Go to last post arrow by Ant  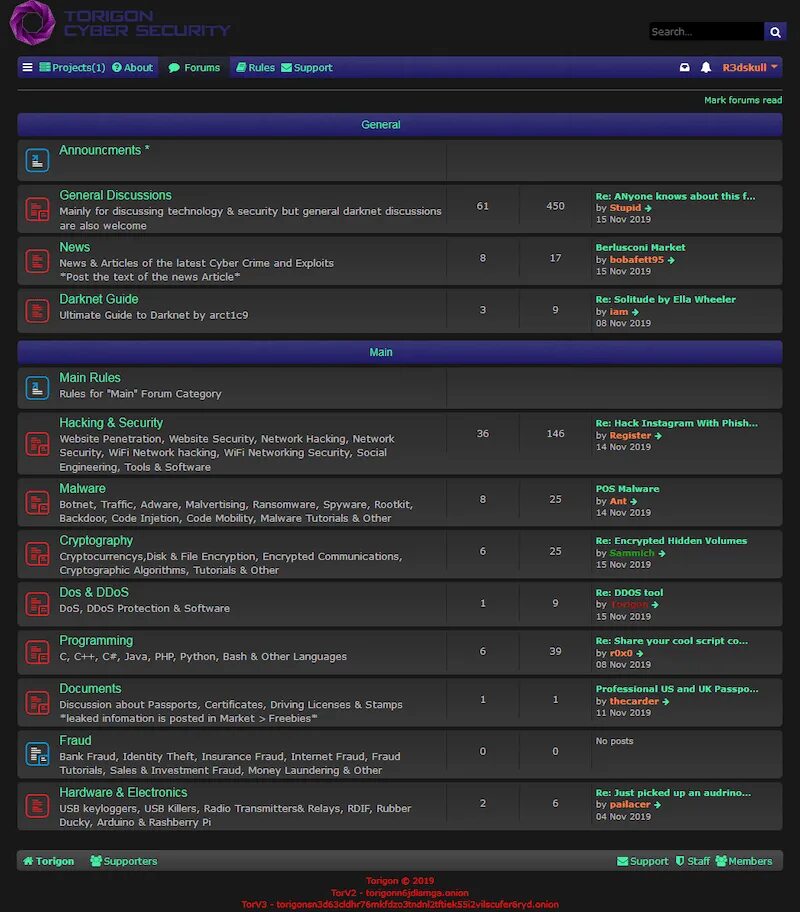(634, 501)
